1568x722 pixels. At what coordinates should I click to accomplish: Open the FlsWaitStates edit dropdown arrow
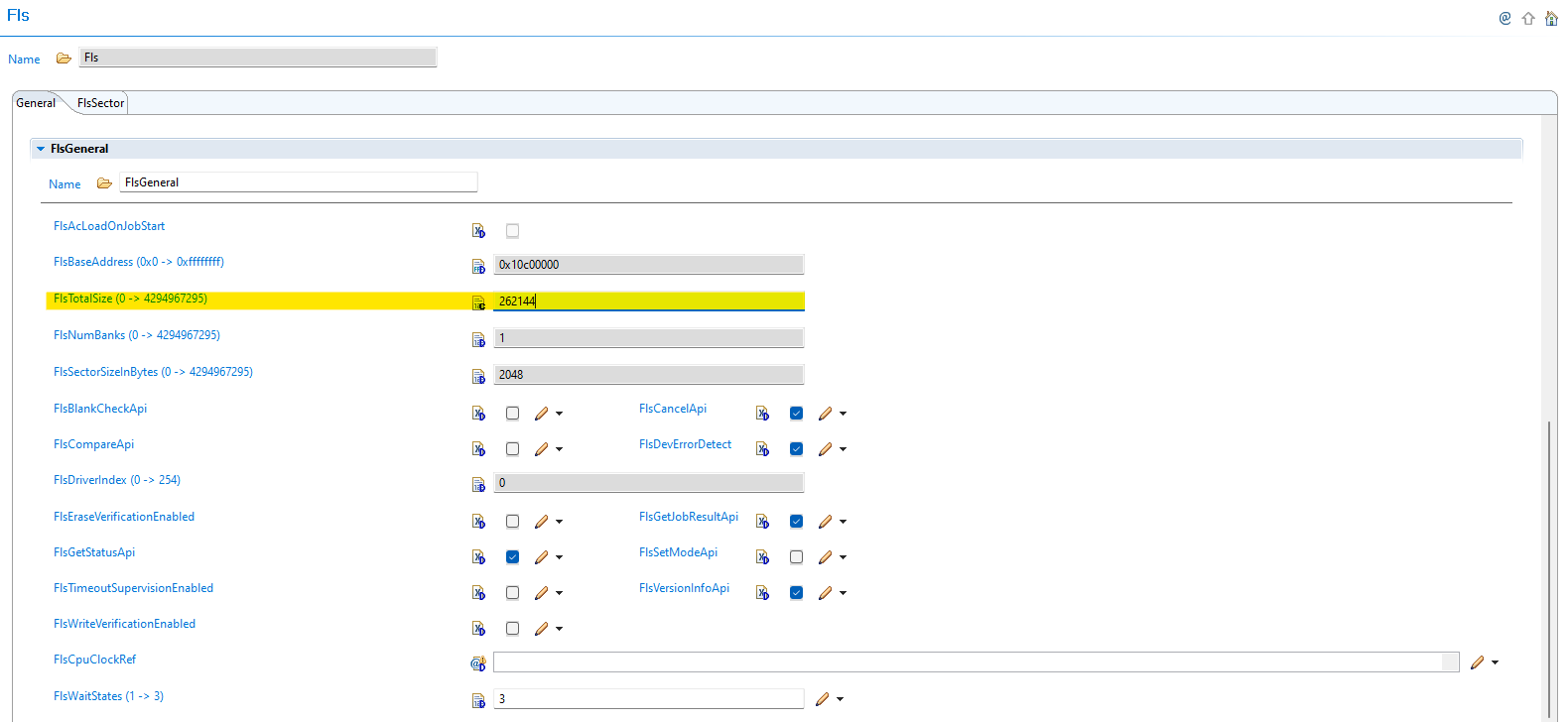tap(841, 699)
